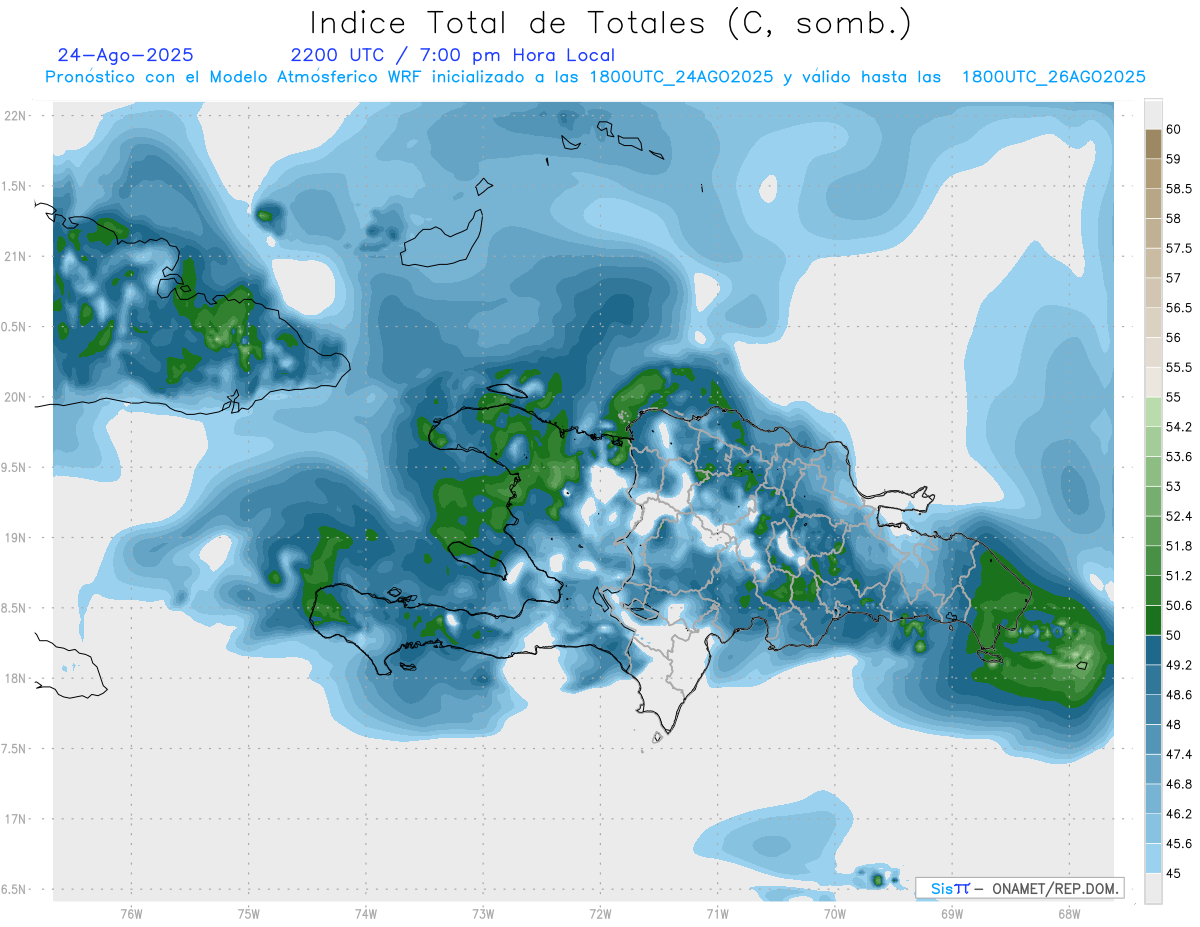
Task: Click the legend value 46.2
Action: click(x=1180, y=814)
